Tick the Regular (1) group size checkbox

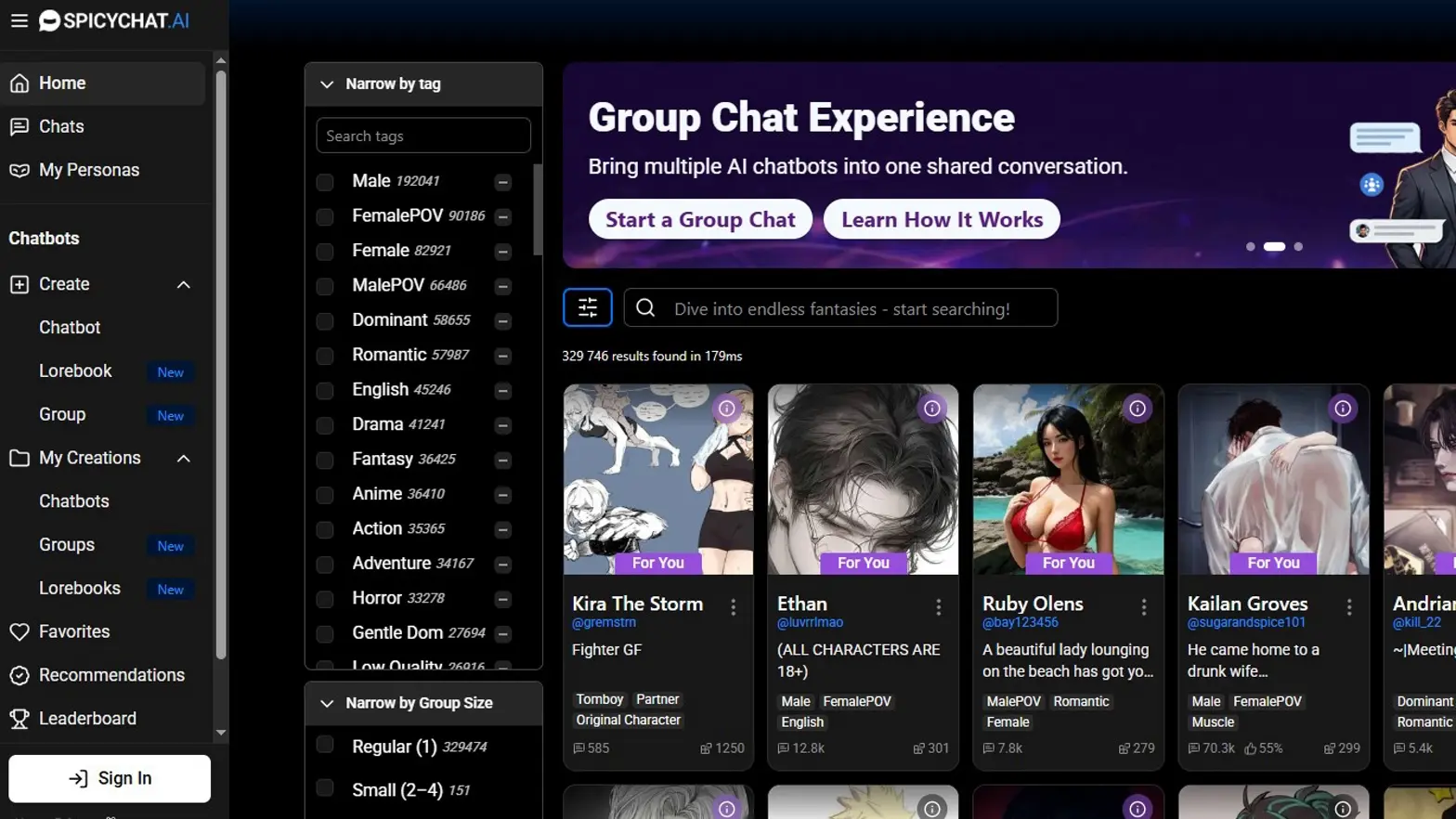tap(325, 745)
